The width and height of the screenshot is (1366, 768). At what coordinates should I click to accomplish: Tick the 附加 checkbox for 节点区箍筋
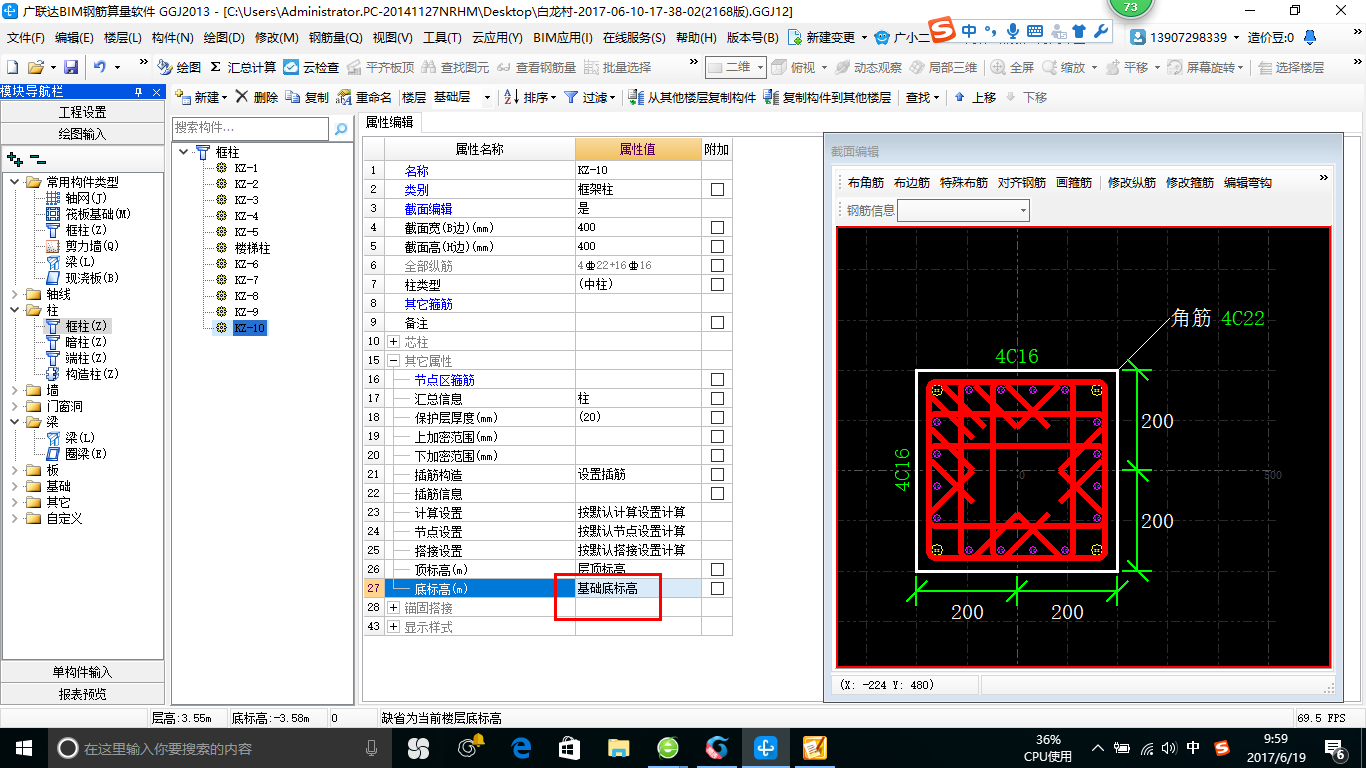point(717,380)
